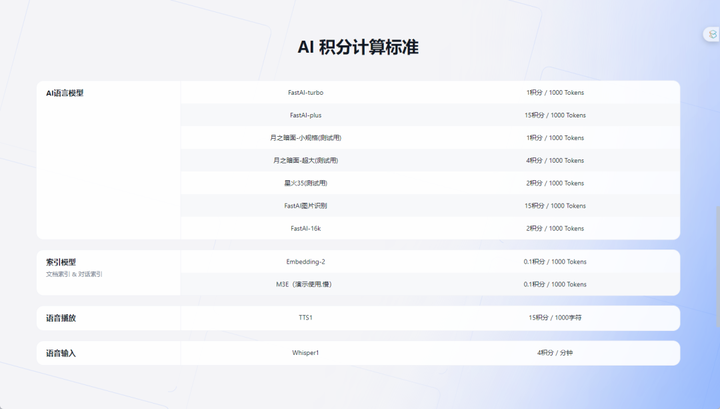Click the "AI 积分计算标准" heading

click(358, 47)
